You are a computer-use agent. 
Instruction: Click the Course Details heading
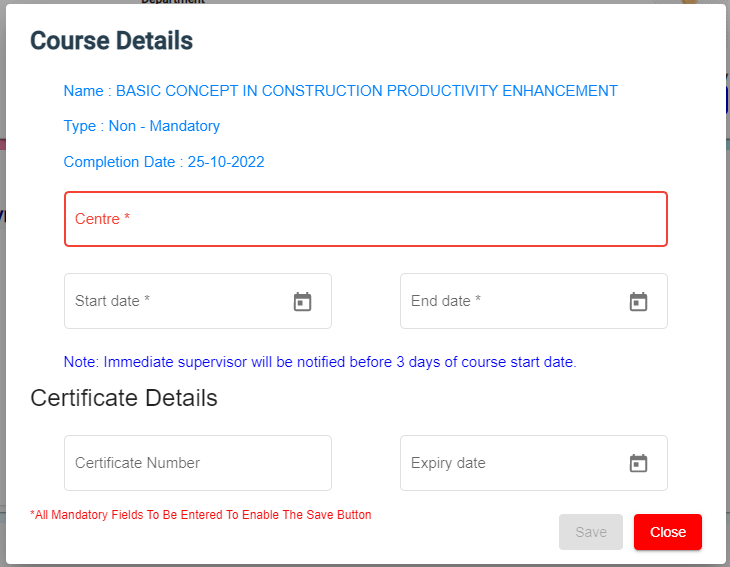tap(111, 41)
